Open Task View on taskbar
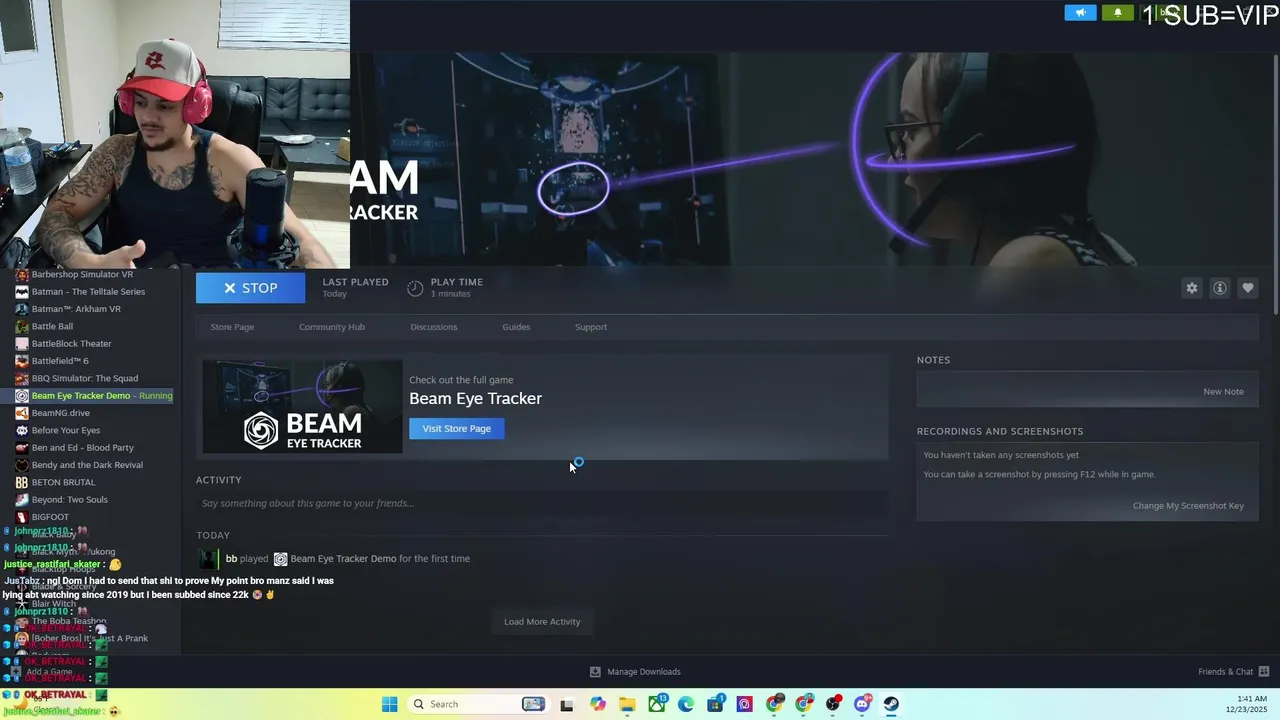Viewport: 1280px width, 720px height. coord(567,704)
